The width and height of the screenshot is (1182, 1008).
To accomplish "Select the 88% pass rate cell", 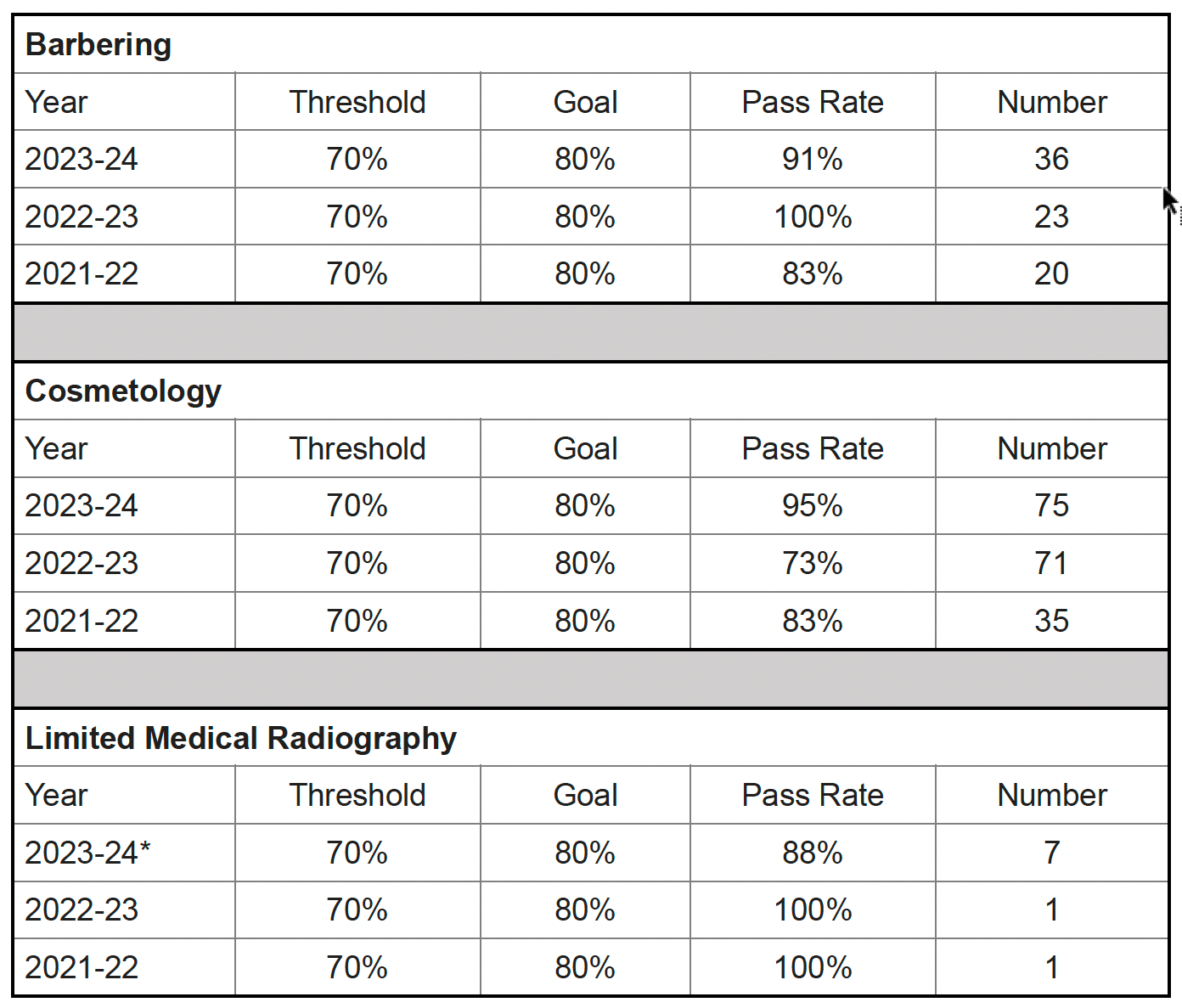I will [812, 853].
